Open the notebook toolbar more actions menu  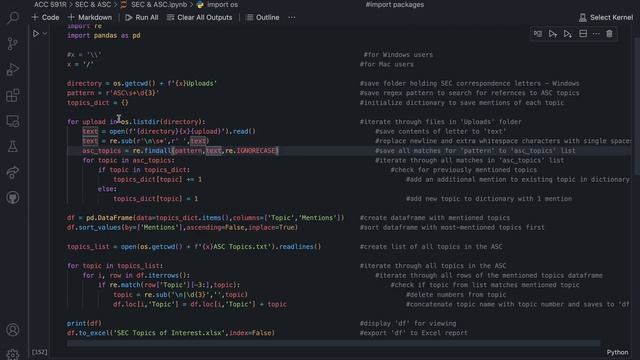291,18
